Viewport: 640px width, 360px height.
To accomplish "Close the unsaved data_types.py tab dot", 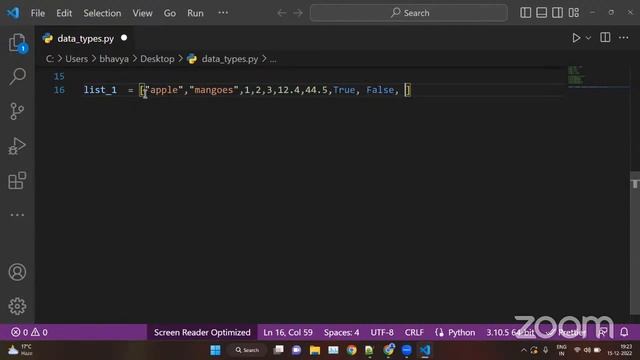I will pos(124,38).
